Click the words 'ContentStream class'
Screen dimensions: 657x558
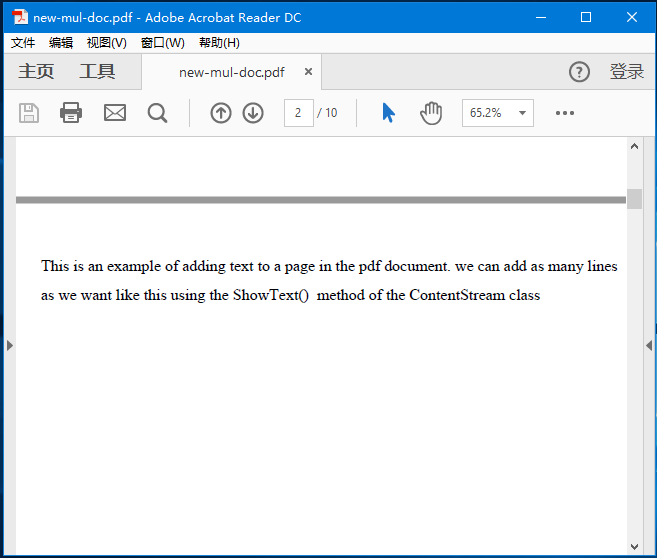pyautogui.click(x=475, y=295)
